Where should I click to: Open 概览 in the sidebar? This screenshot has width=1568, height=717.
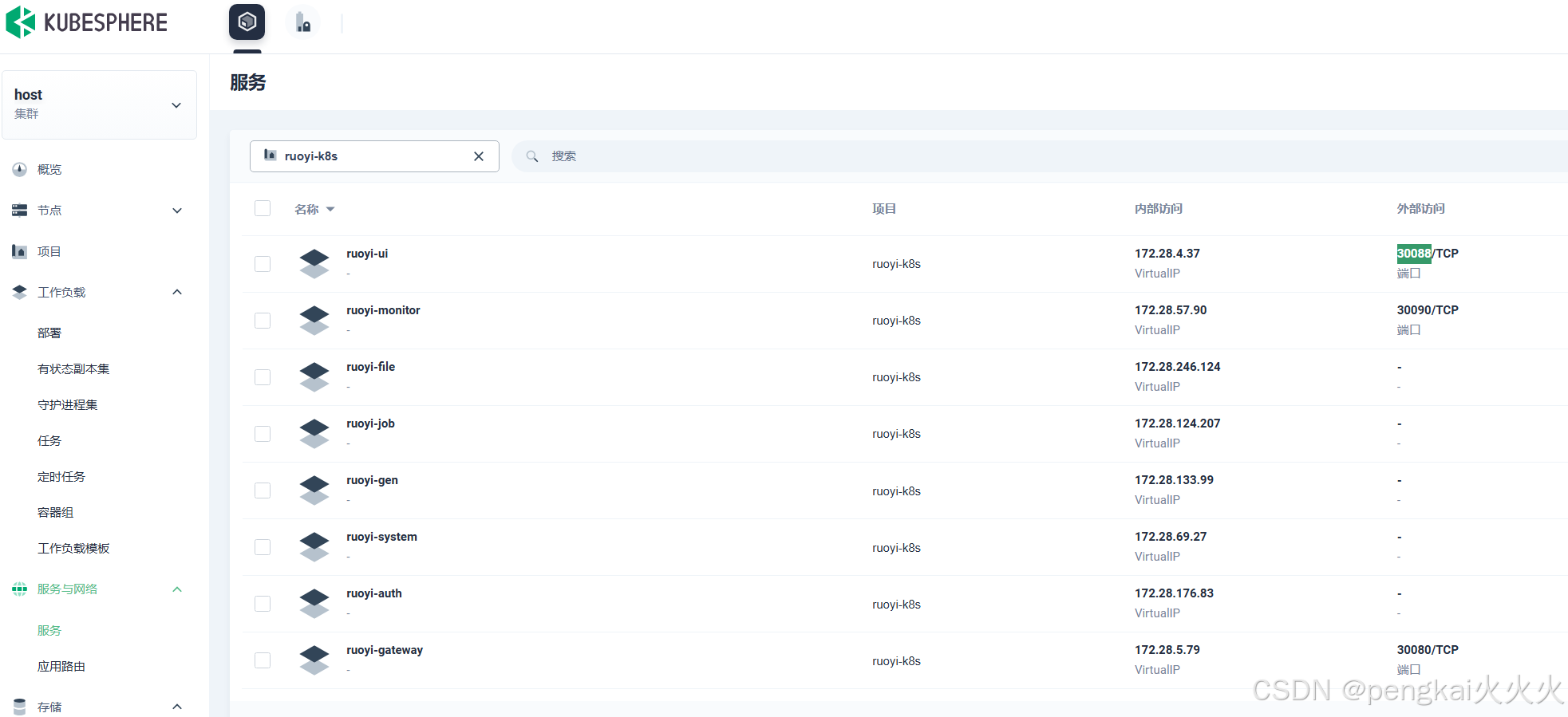49,169
